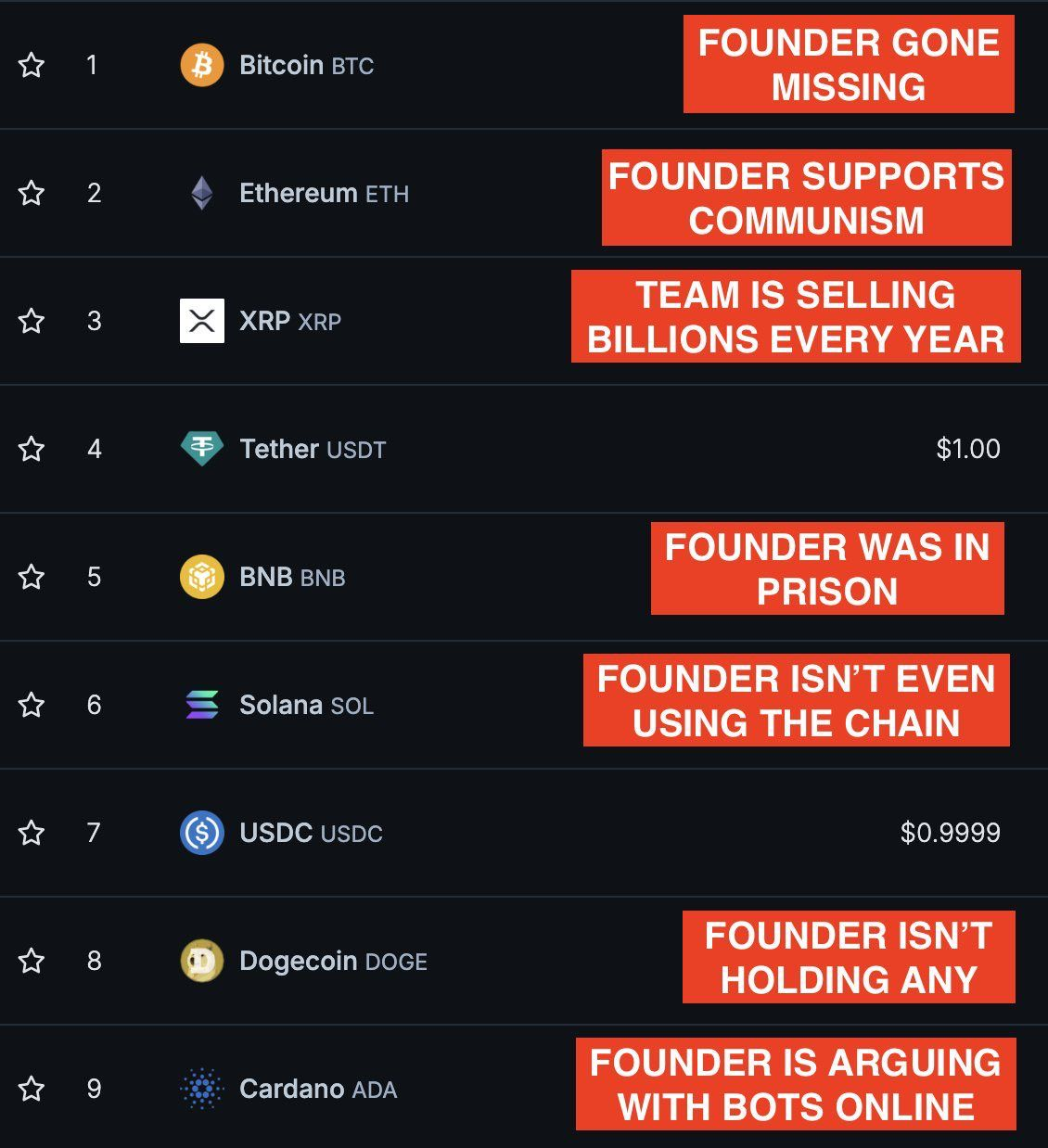Toggle the Solana watchlist star

point(32,705)
